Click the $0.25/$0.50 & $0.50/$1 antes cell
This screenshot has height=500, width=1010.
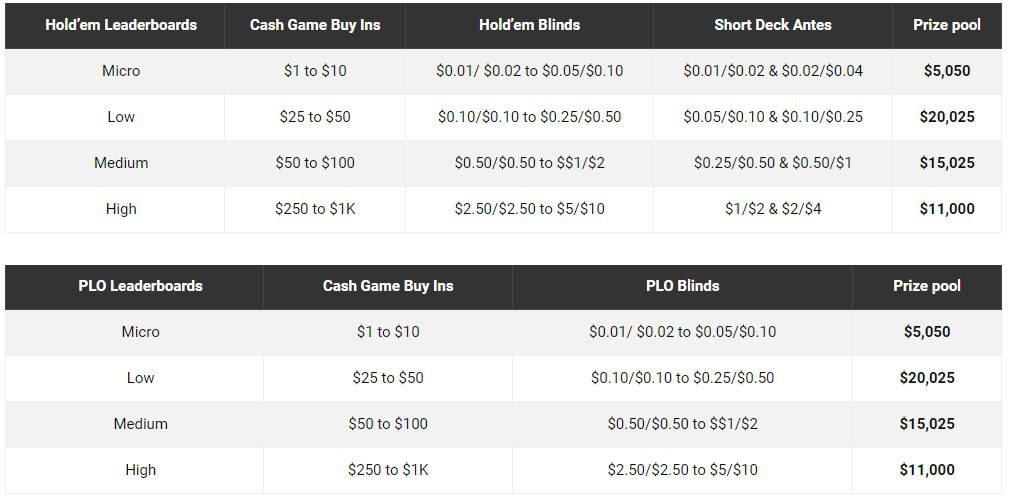pos(772,163)
